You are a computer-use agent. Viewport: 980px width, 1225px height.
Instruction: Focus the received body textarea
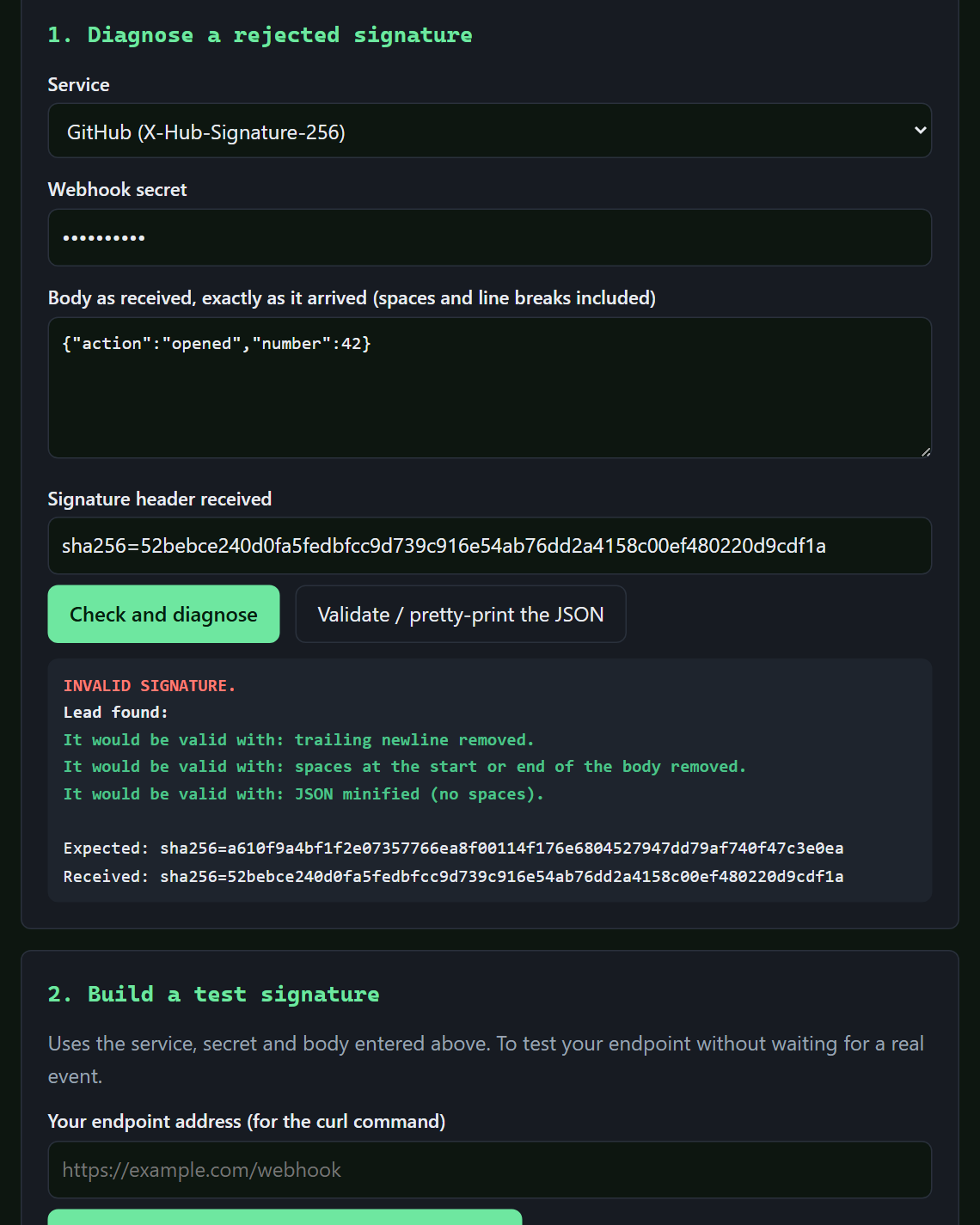click(489, 388)
